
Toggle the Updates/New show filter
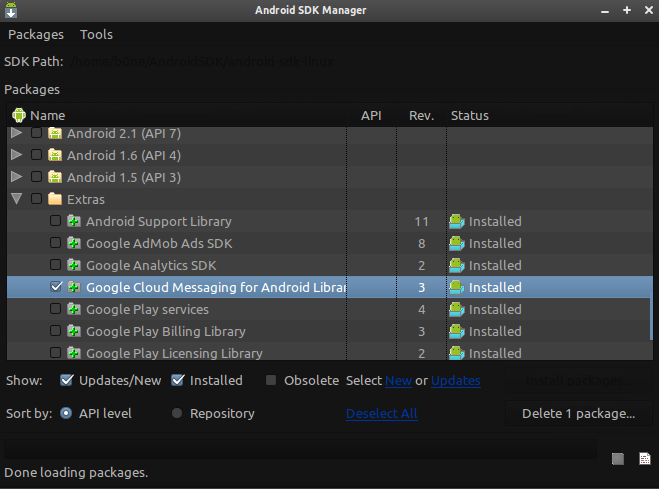click(x=67, y=380)
